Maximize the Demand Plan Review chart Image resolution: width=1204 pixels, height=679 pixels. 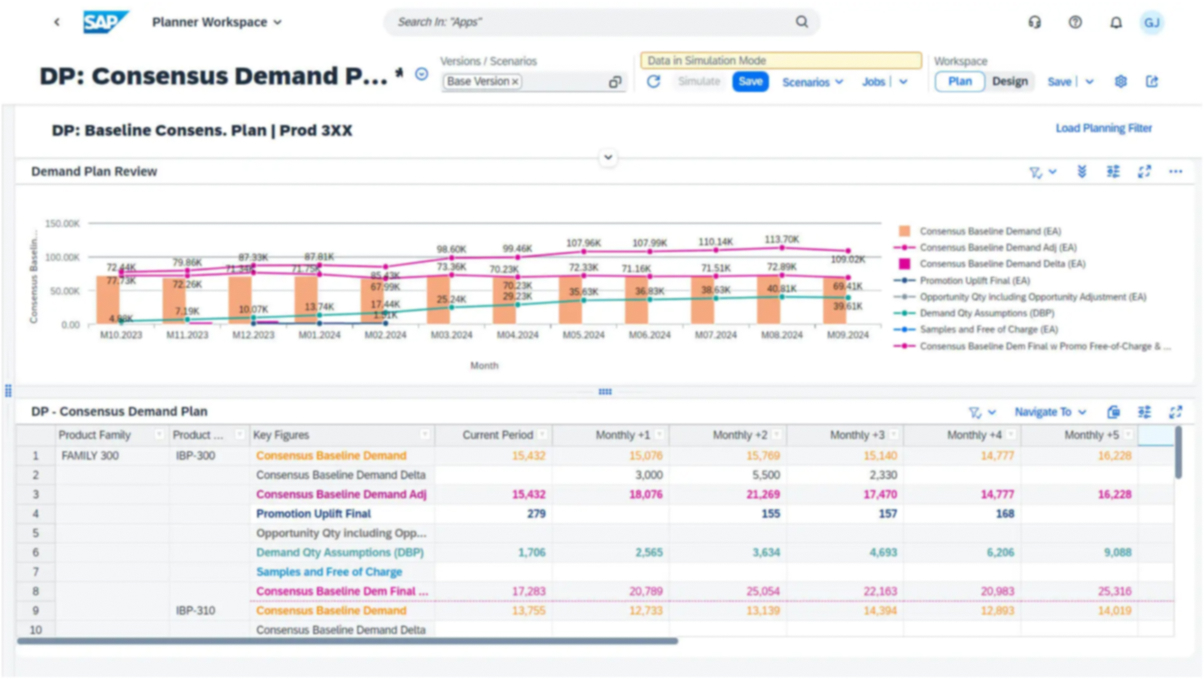1144,172
